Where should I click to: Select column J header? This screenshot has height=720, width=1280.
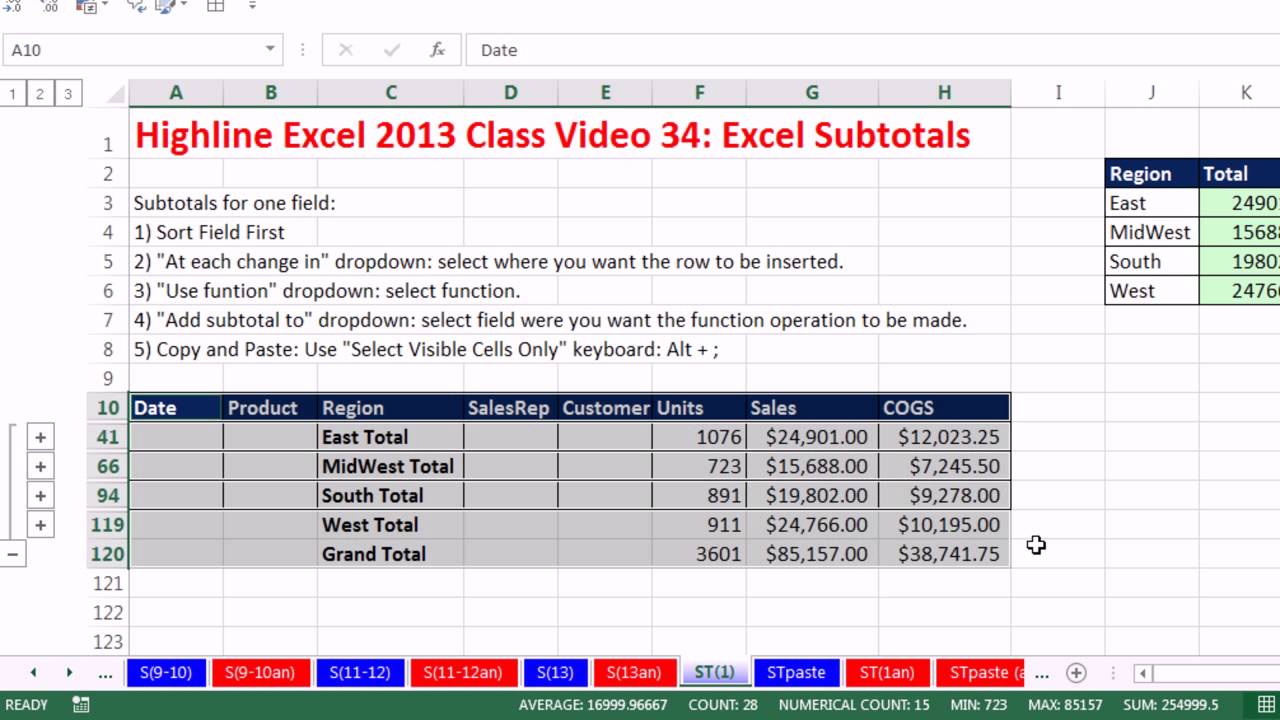(x=1152, y=93)
